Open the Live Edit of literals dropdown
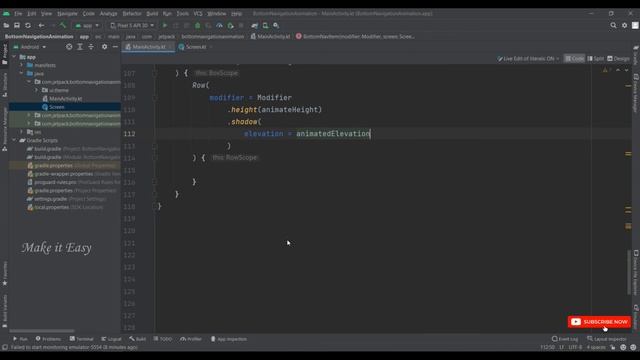This screenshot has height=360, width=640. coord(528,59)
